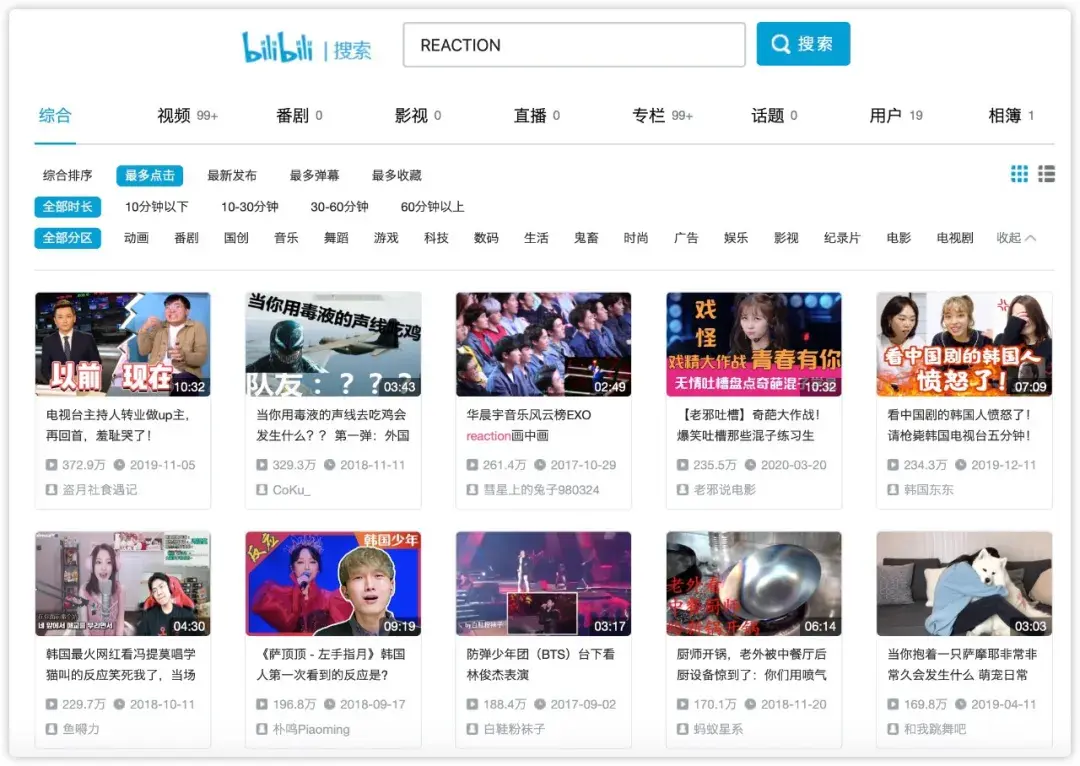This screenshot has height=766, width=1080.
Task: Click the magnifier search button
Action: [x=803, y=44]
